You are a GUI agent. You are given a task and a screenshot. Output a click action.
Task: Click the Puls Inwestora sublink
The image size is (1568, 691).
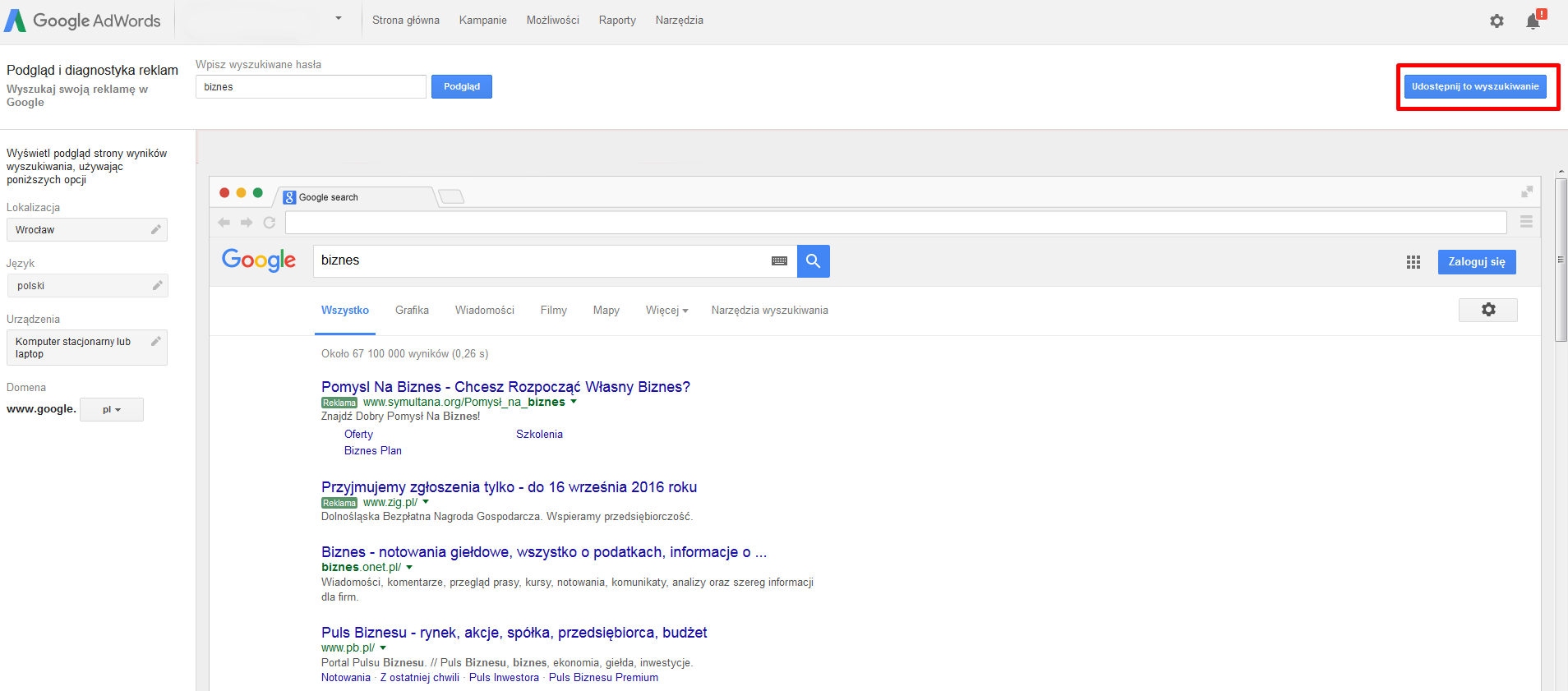(x=504, y=678)
